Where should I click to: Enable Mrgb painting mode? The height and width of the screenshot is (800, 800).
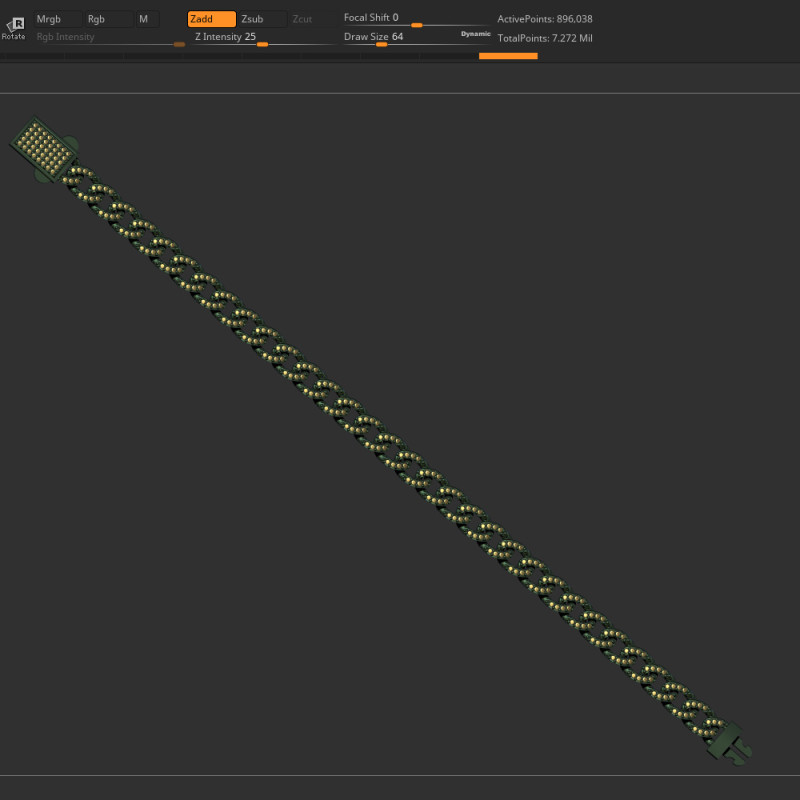[56, 18]
